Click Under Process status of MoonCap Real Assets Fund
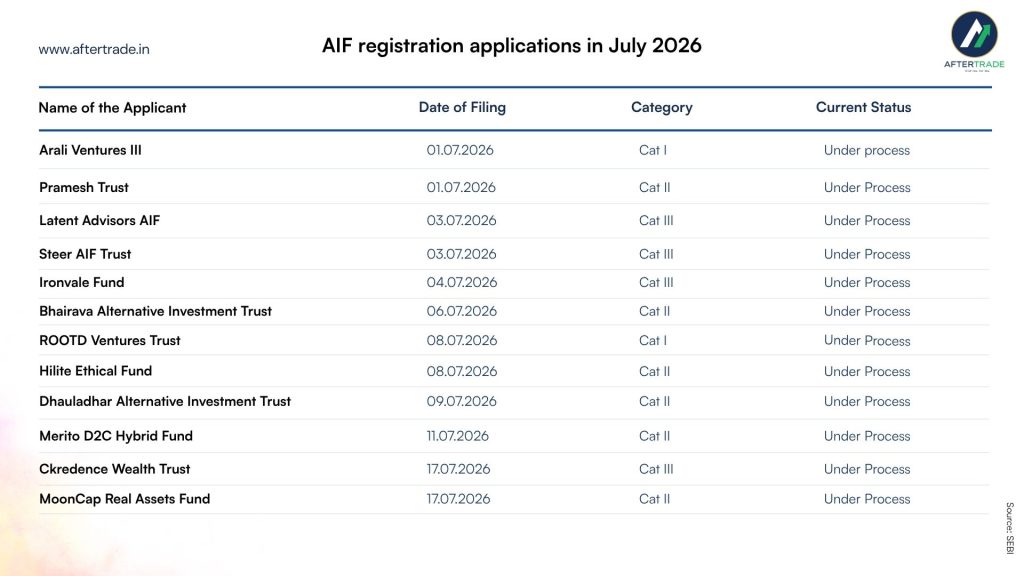The image size is (1024, 576). (867, 499)
